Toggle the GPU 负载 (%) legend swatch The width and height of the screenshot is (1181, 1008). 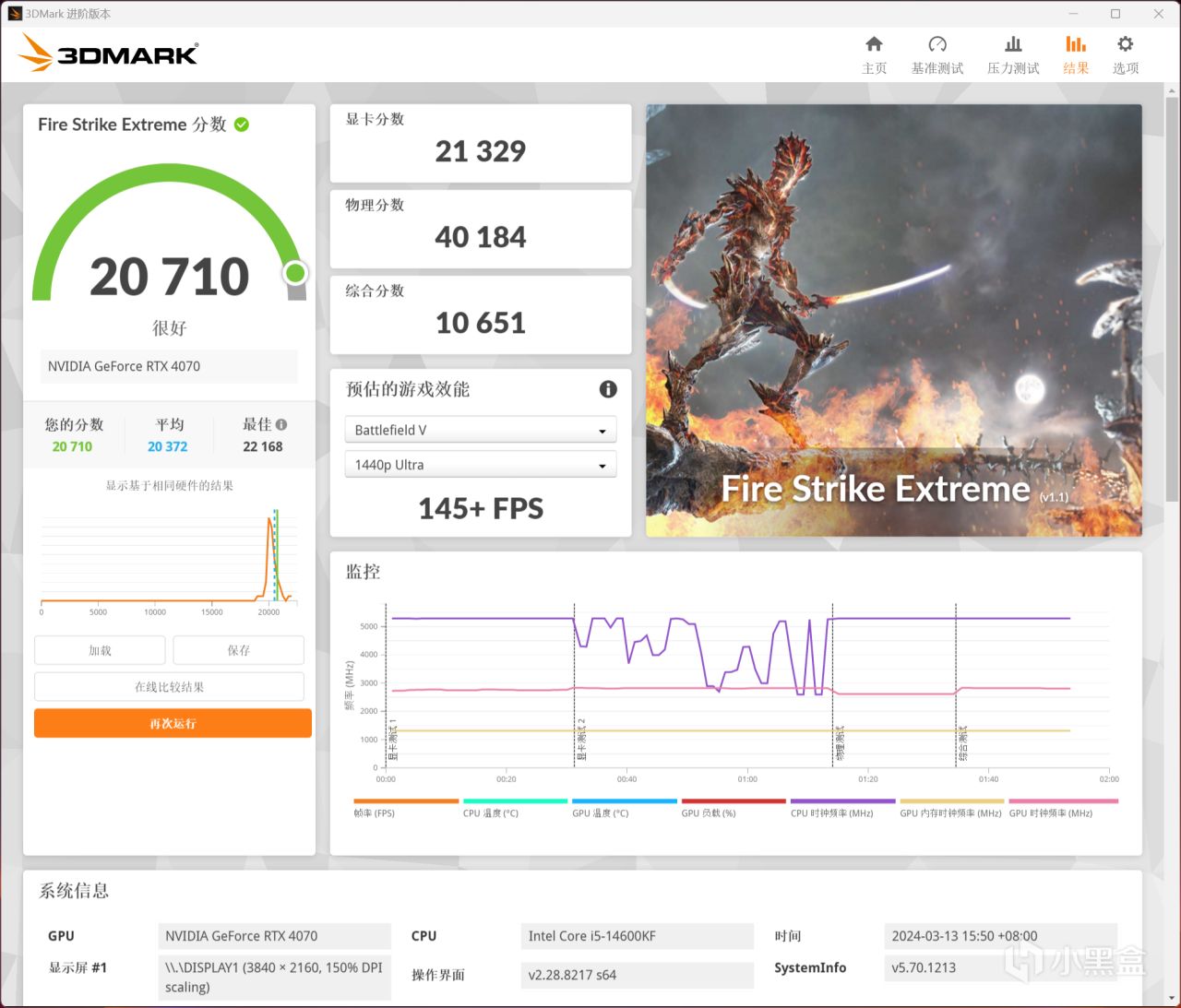point(734,801)
